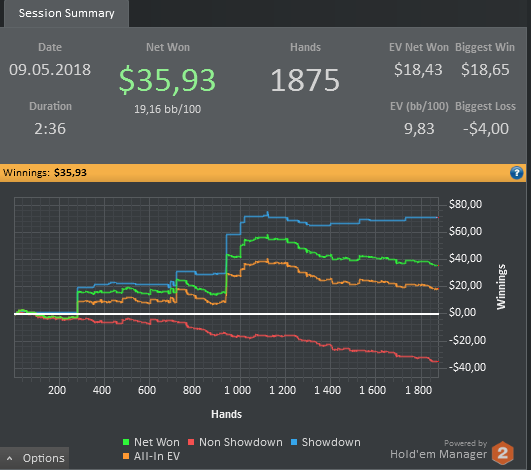Toggle the All-In EV legend swatch

[x=126, y=456]
